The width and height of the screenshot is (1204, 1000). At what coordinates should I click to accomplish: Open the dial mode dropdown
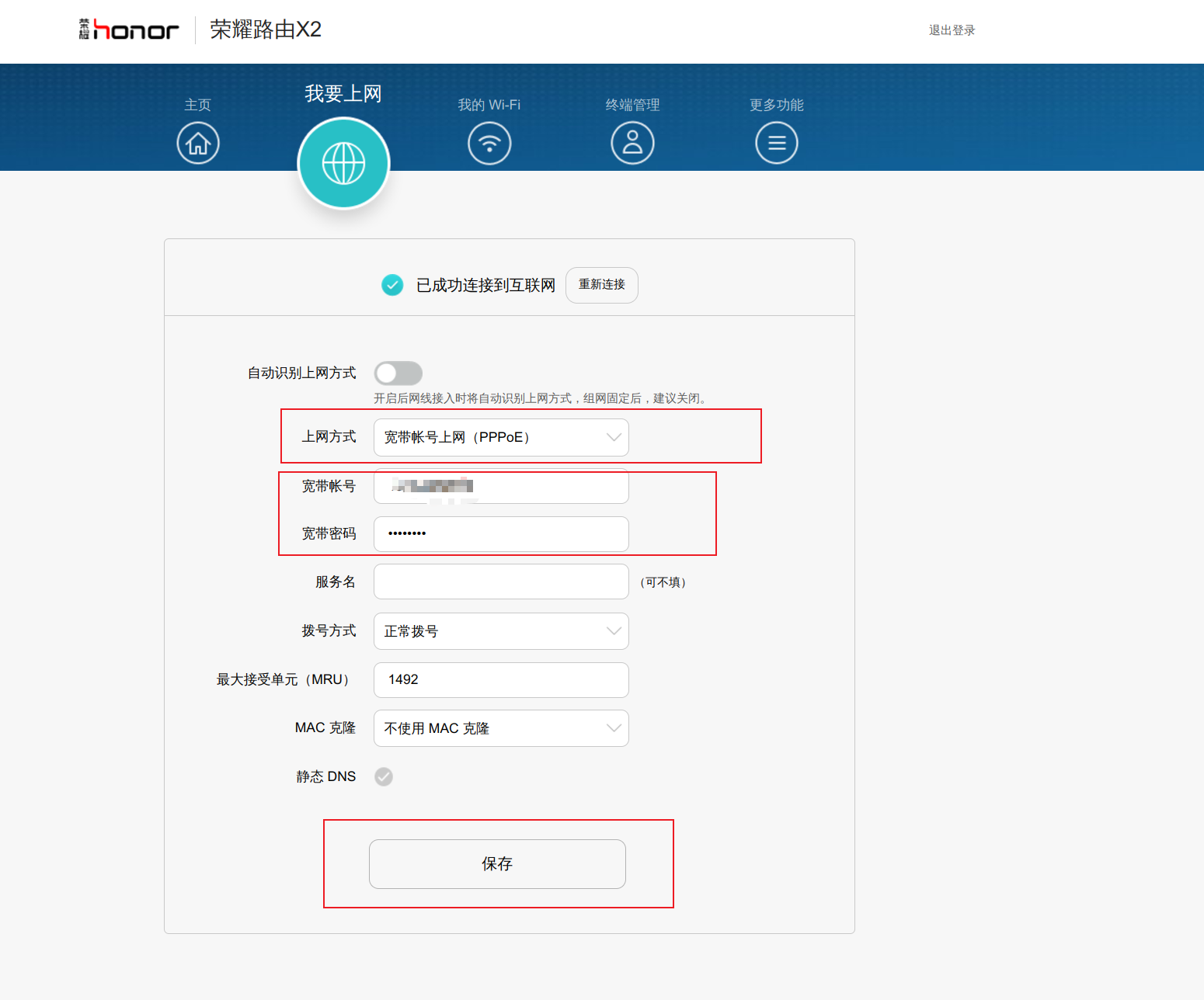(x=501, y=631)
